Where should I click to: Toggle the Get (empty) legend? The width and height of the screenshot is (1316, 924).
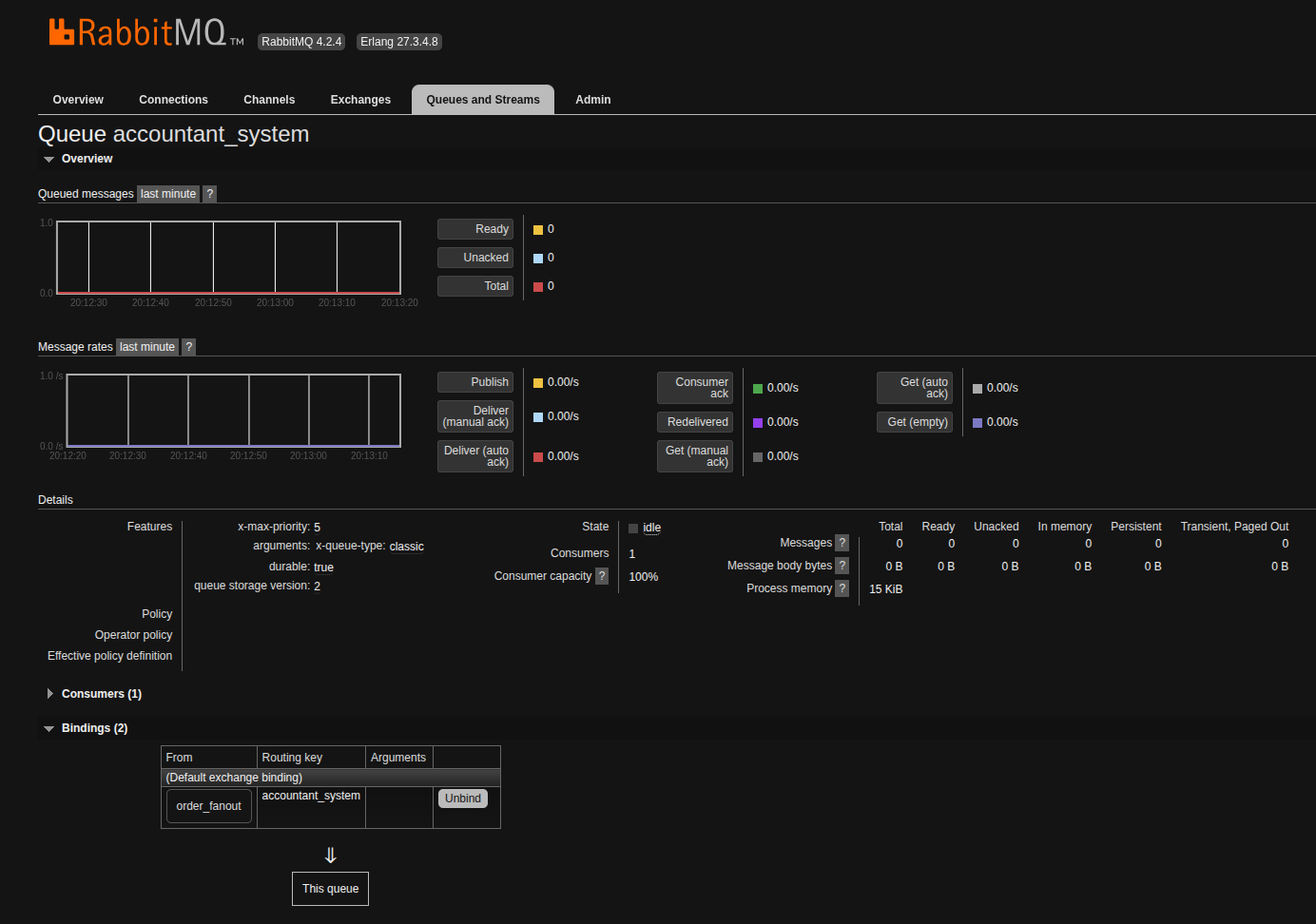click(915, 422)
